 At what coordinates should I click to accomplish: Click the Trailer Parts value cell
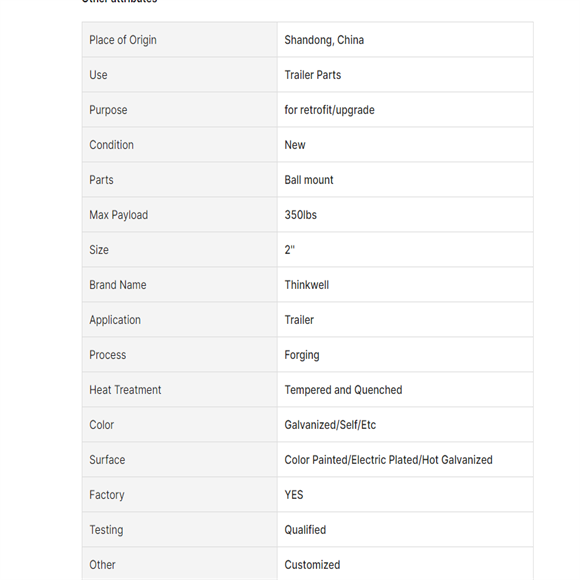[405, 75]
